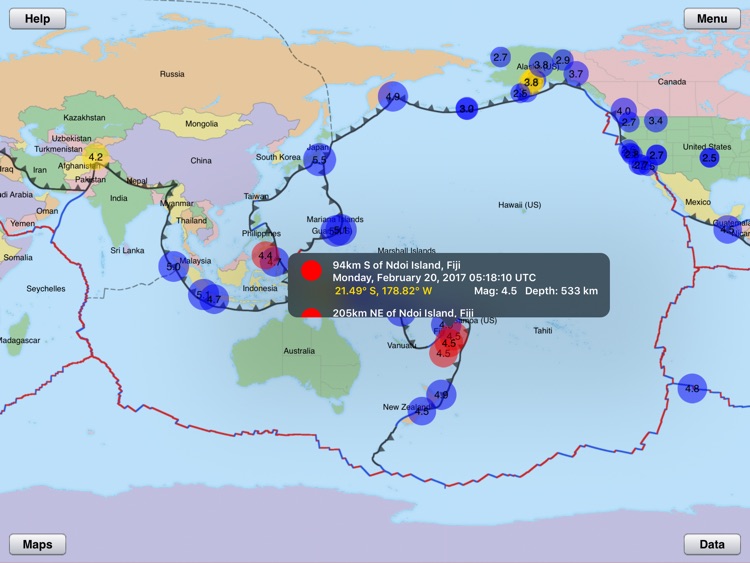Click the Mag: 4.5 value in popup
The height and width of the screenshot is (563, 750).
pos(495,291)
